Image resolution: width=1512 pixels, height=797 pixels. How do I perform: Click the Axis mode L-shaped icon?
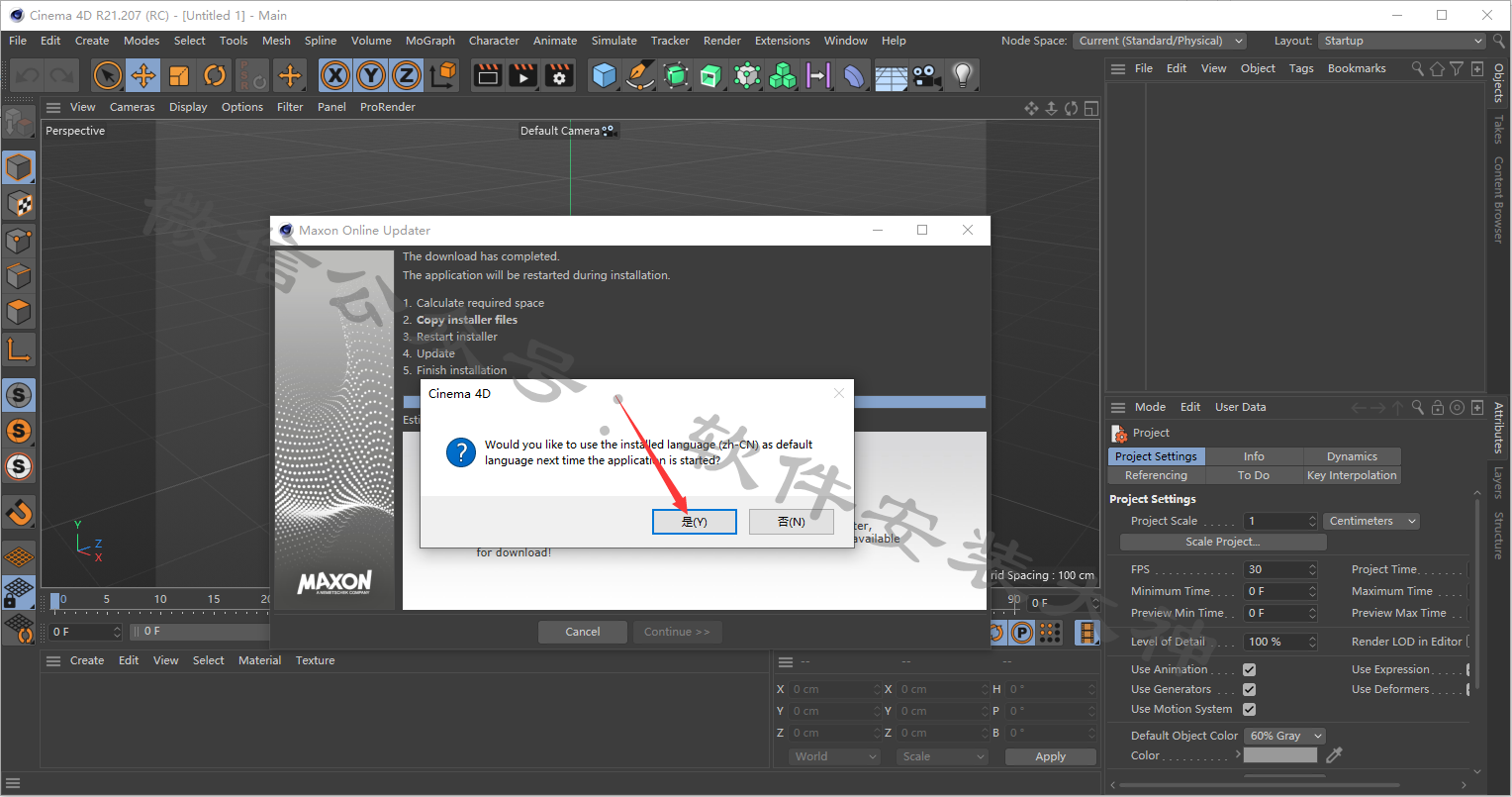(19, 349)
